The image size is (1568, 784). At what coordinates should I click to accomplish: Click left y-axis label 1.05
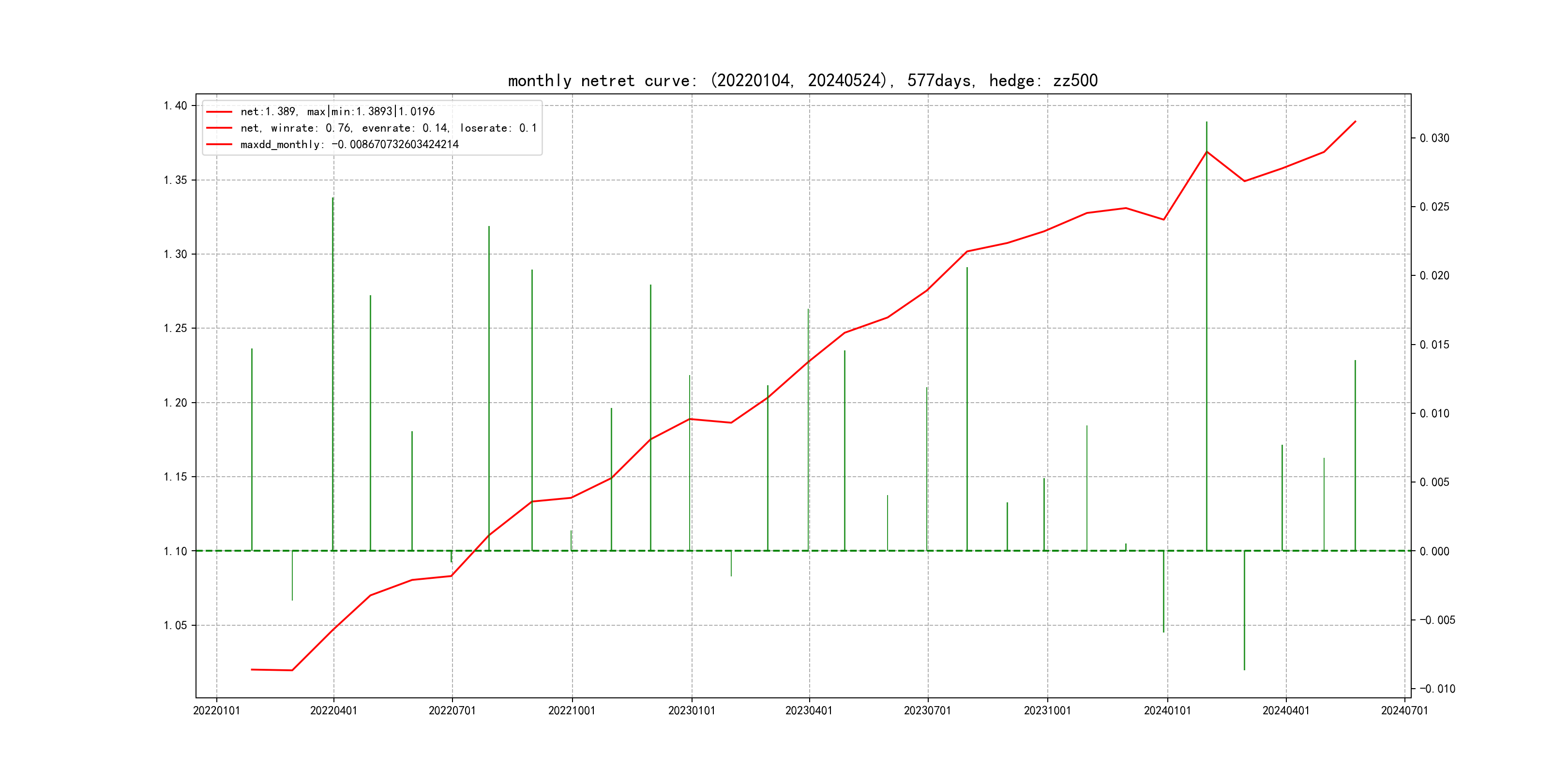coord(175,625)
